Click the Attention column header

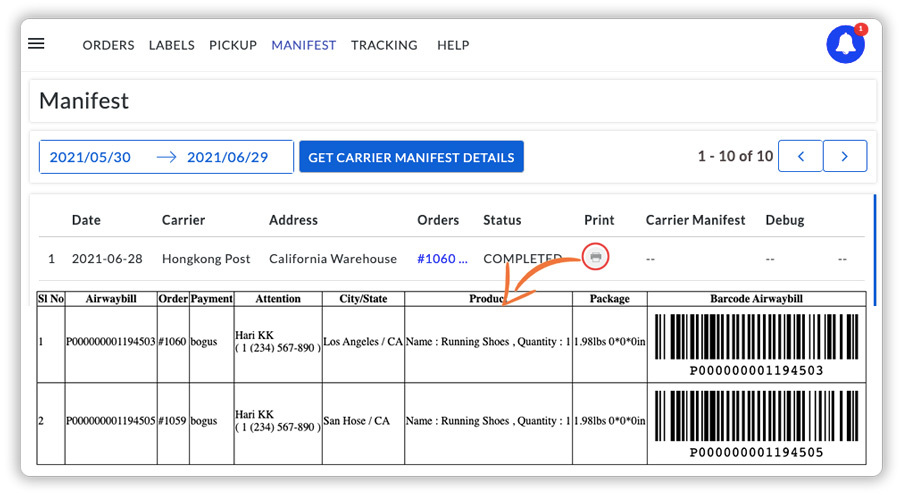click(278, 299)
